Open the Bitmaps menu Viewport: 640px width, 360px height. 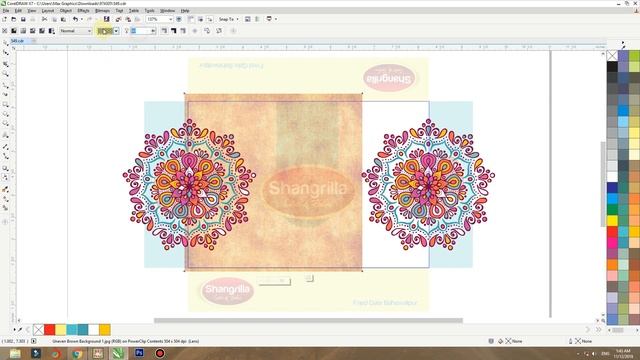pyautogui.click(x=102, y=11)
